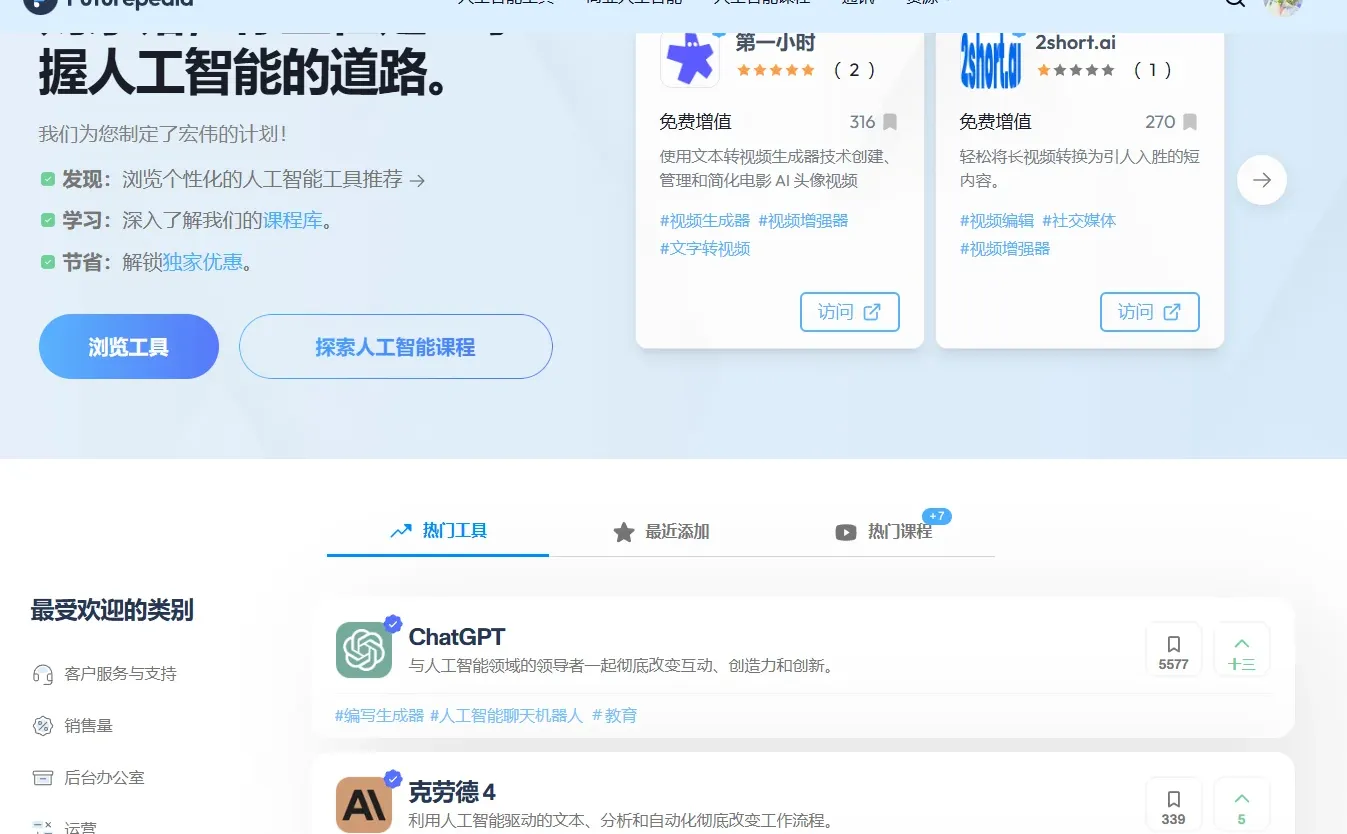Select the headset icon beside 客户服务与支持
1347x834 pixels.
(40, 673)
